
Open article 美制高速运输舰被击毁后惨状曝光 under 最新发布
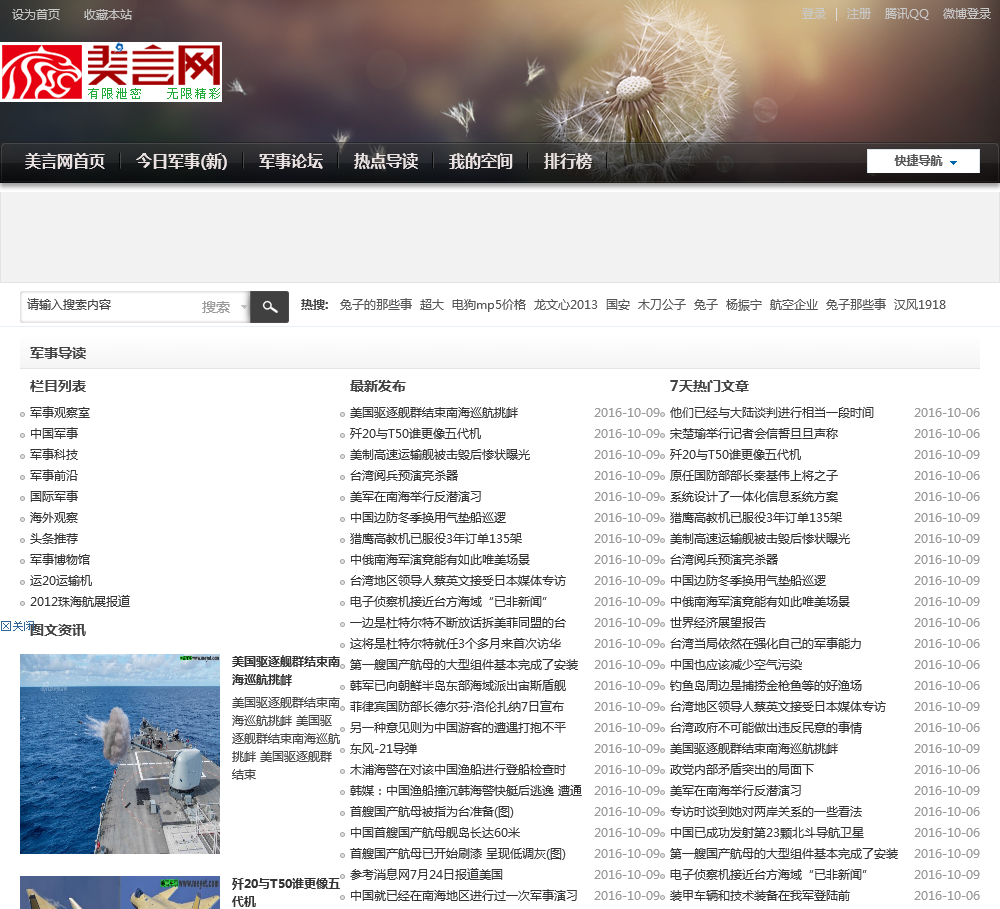click(440, 455)
